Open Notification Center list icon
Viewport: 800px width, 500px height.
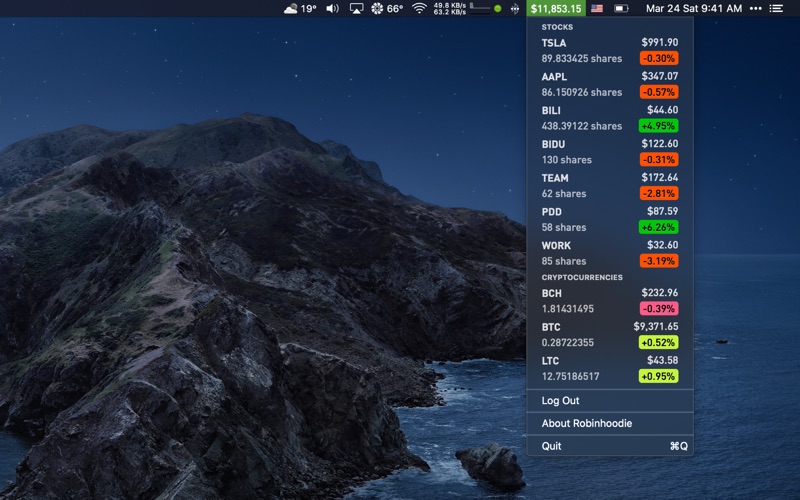[x=776, y=8]
